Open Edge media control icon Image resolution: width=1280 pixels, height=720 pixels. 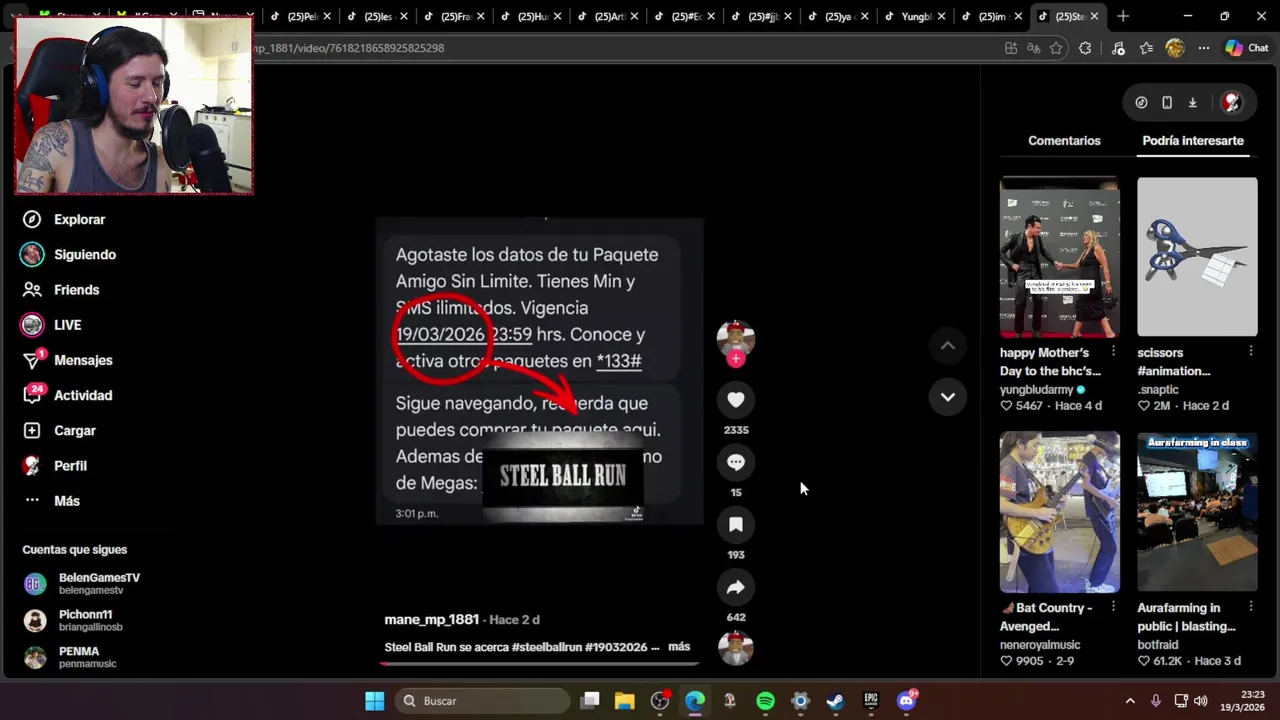click(1118, 48)
